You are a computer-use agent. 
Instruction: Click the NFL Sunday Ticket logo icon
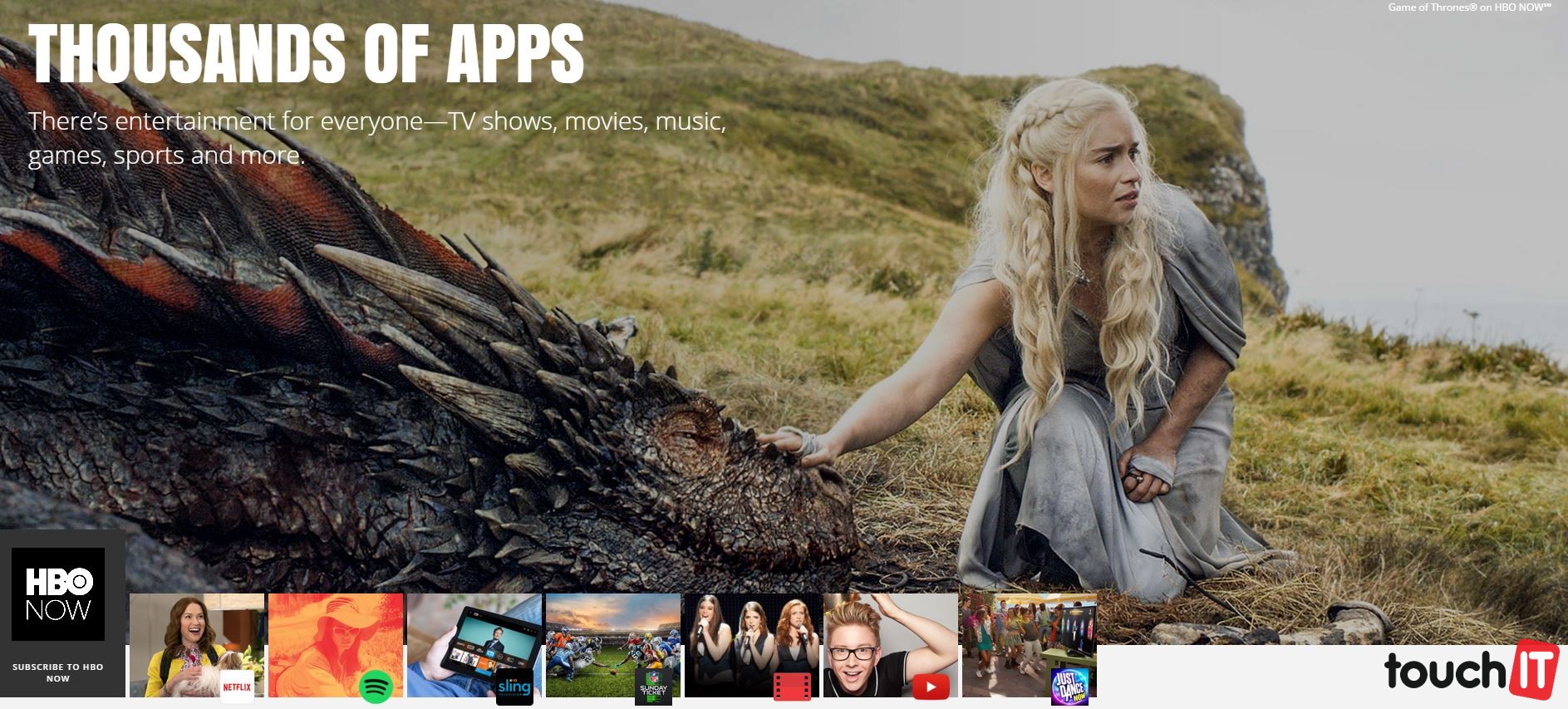pyautogui.click(x=652, y=687)
